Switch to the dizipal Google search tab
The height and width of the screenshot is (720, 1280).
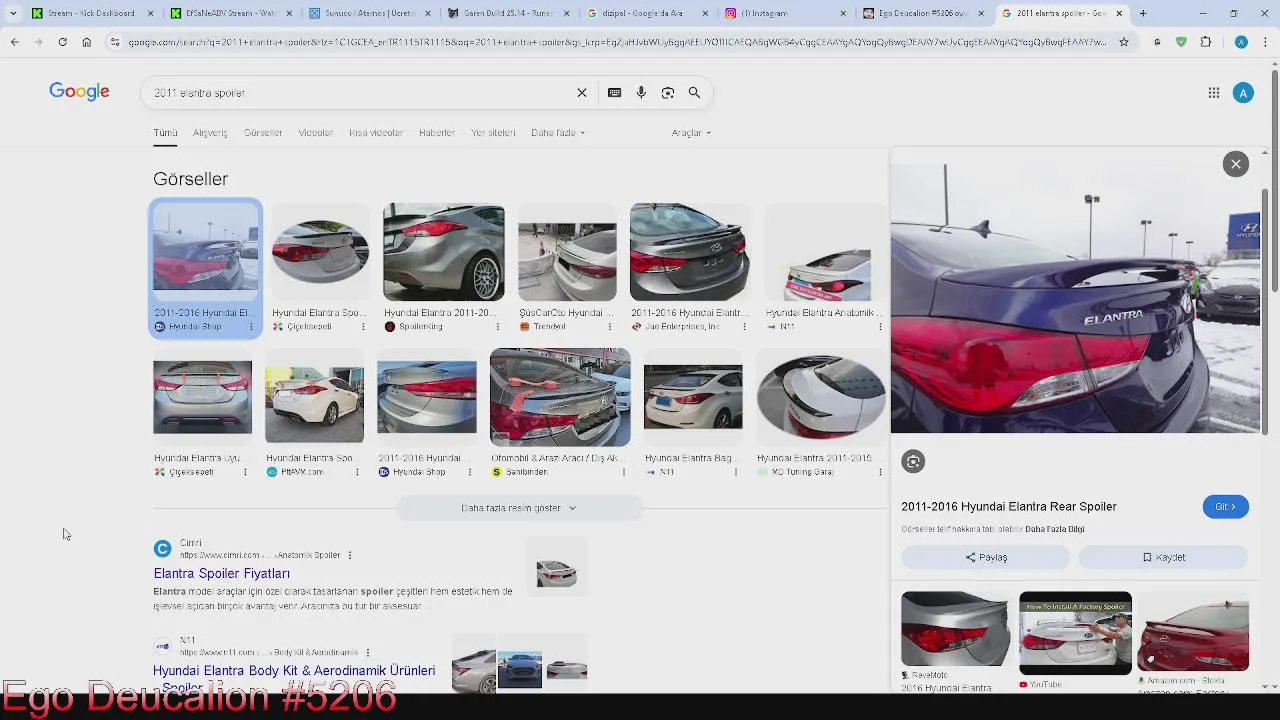(x=645, y=13)
